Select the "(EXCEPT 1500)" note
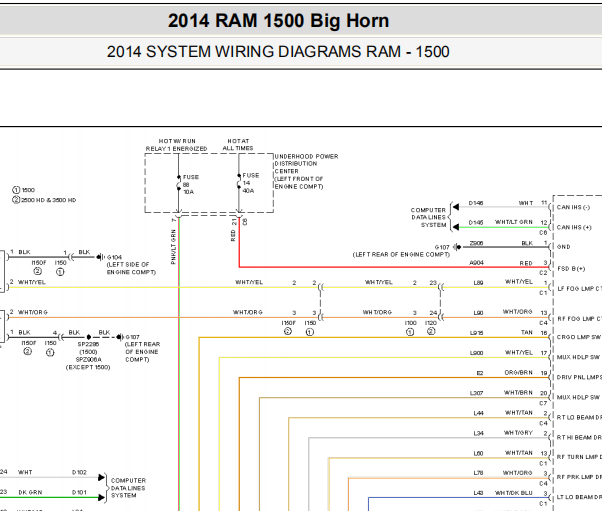602x511 pixels. click(88, 367)
